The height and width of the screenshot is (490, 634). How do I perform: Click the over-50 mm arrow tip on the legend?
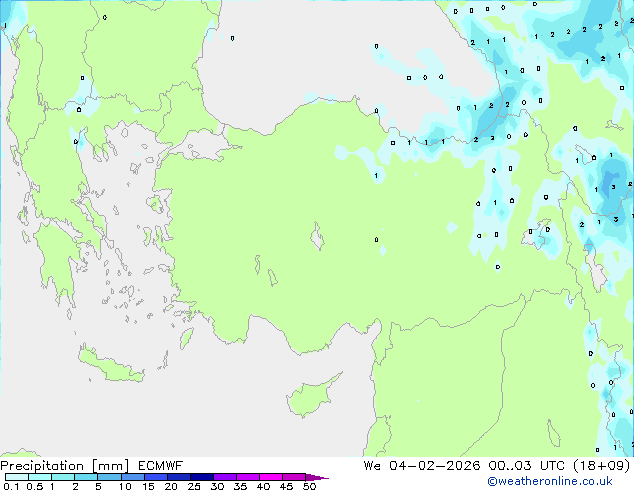pyautogui.click(x=317, y=478)
